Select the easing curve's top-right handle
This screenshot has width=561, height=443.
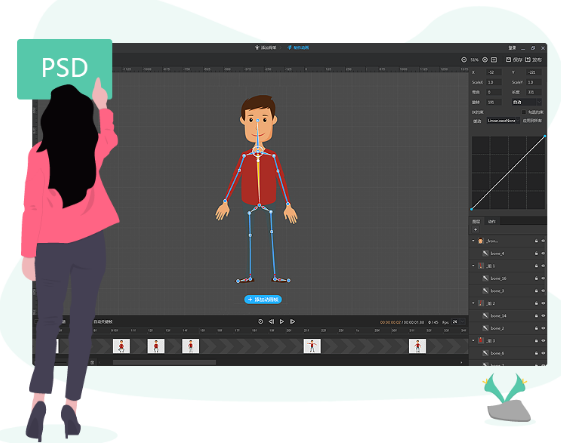(x=545, y=136)
